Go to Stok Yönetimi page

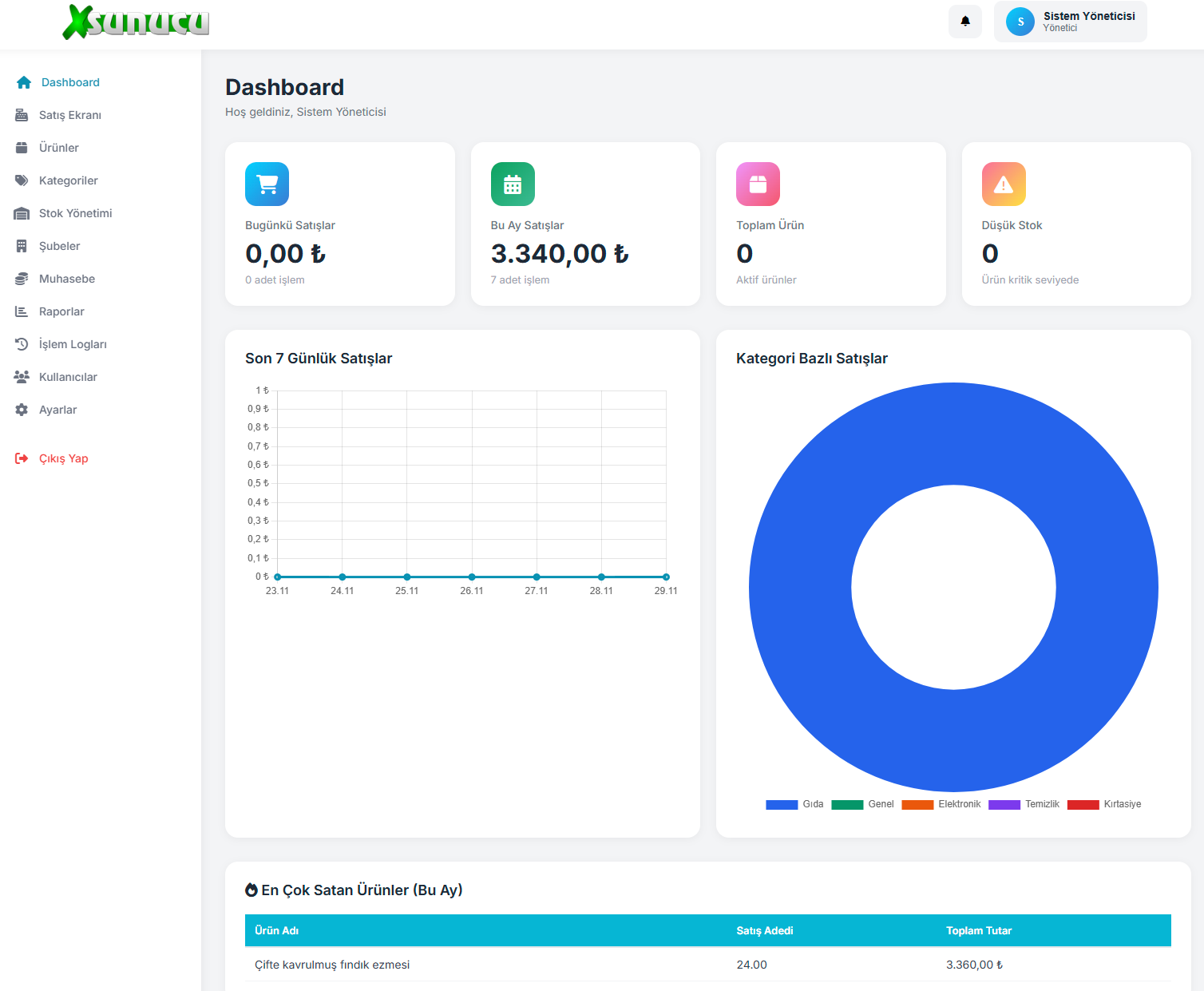pos(75,213)
